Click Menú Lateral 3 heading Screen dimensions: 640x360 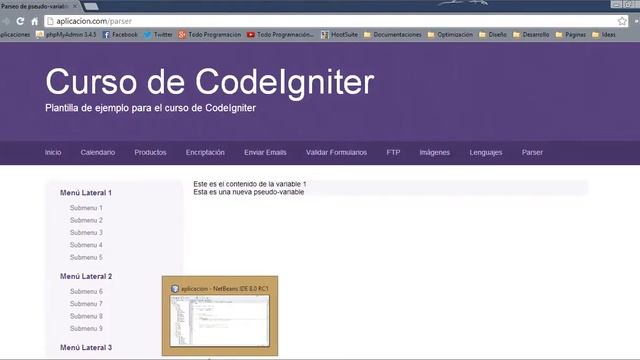86,347
